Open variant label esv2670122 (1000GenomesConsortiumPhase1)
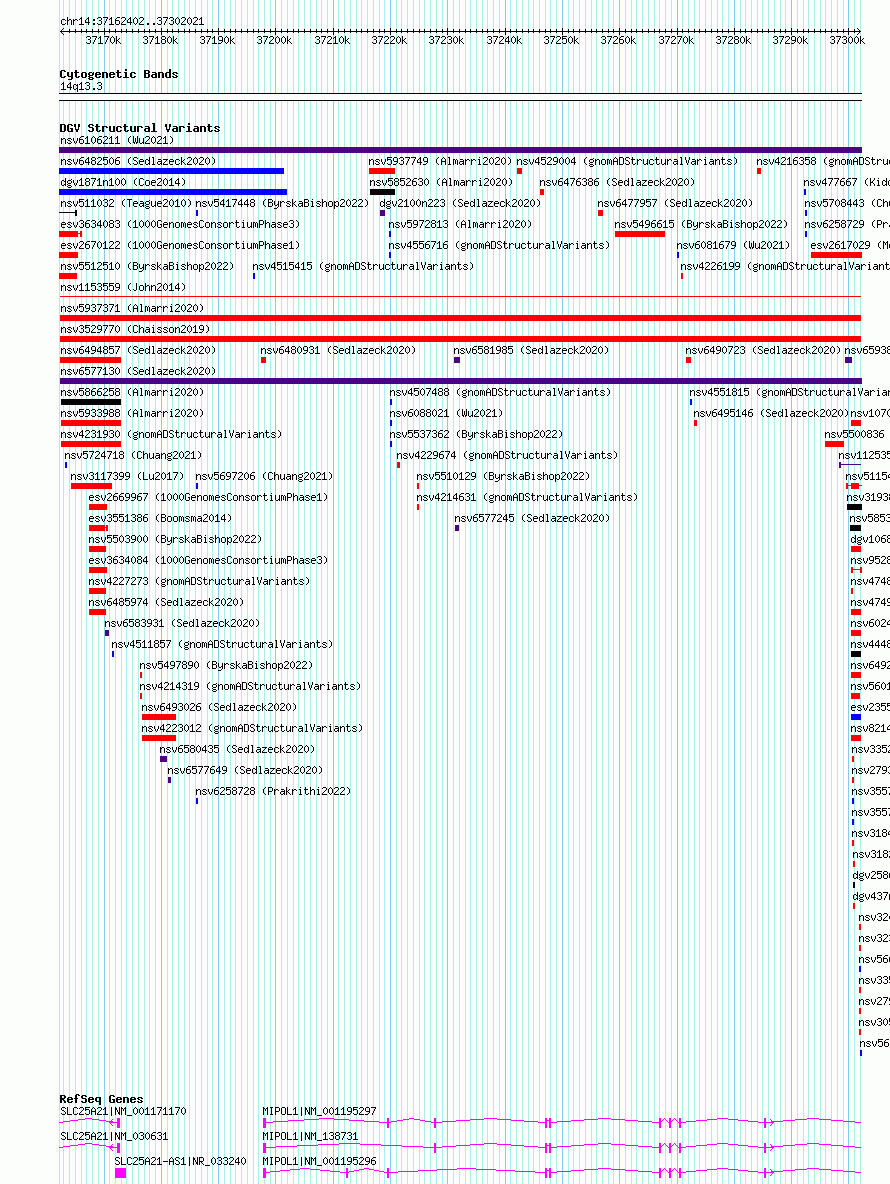Screen dimensions: 890x1184 pyautogui.click(x=180, y=246)
